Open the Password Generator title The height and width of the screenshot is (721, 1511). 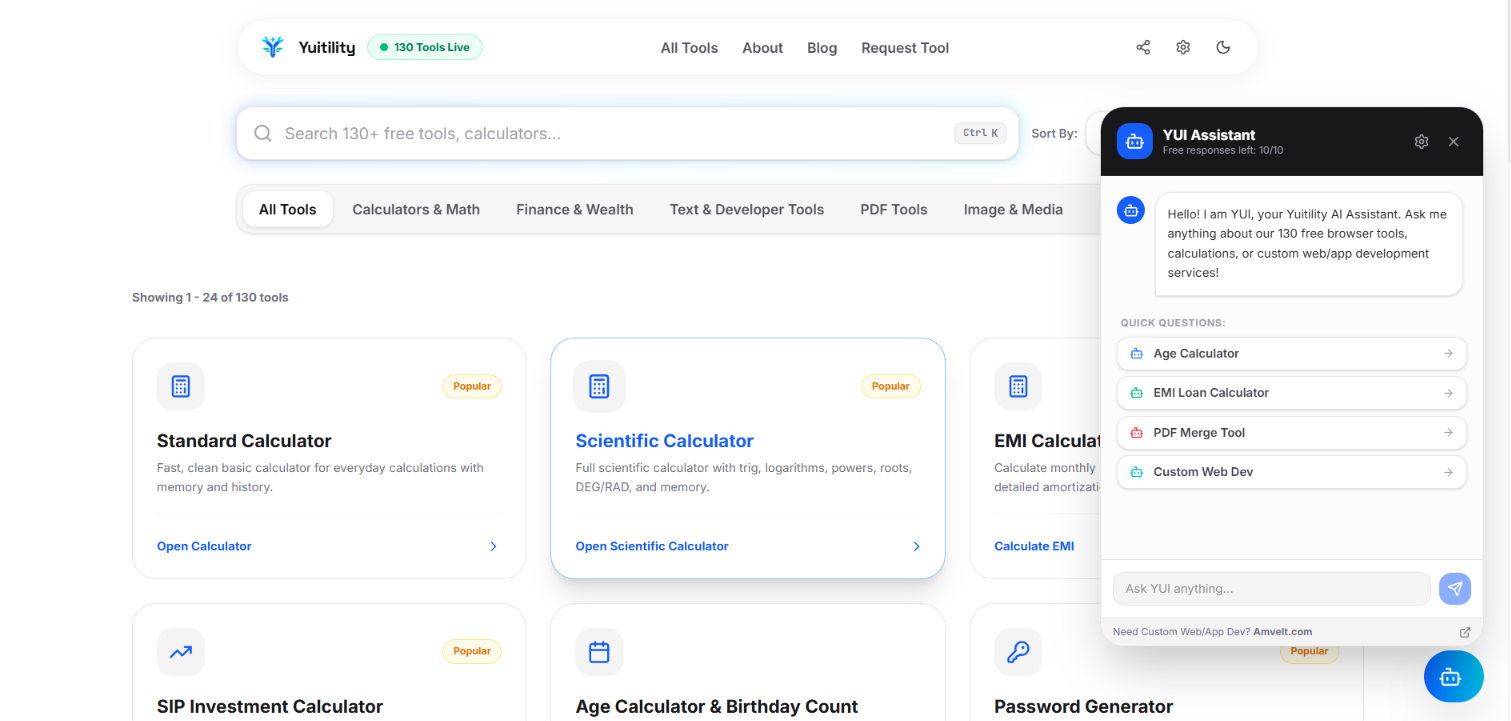[1083, 707]
